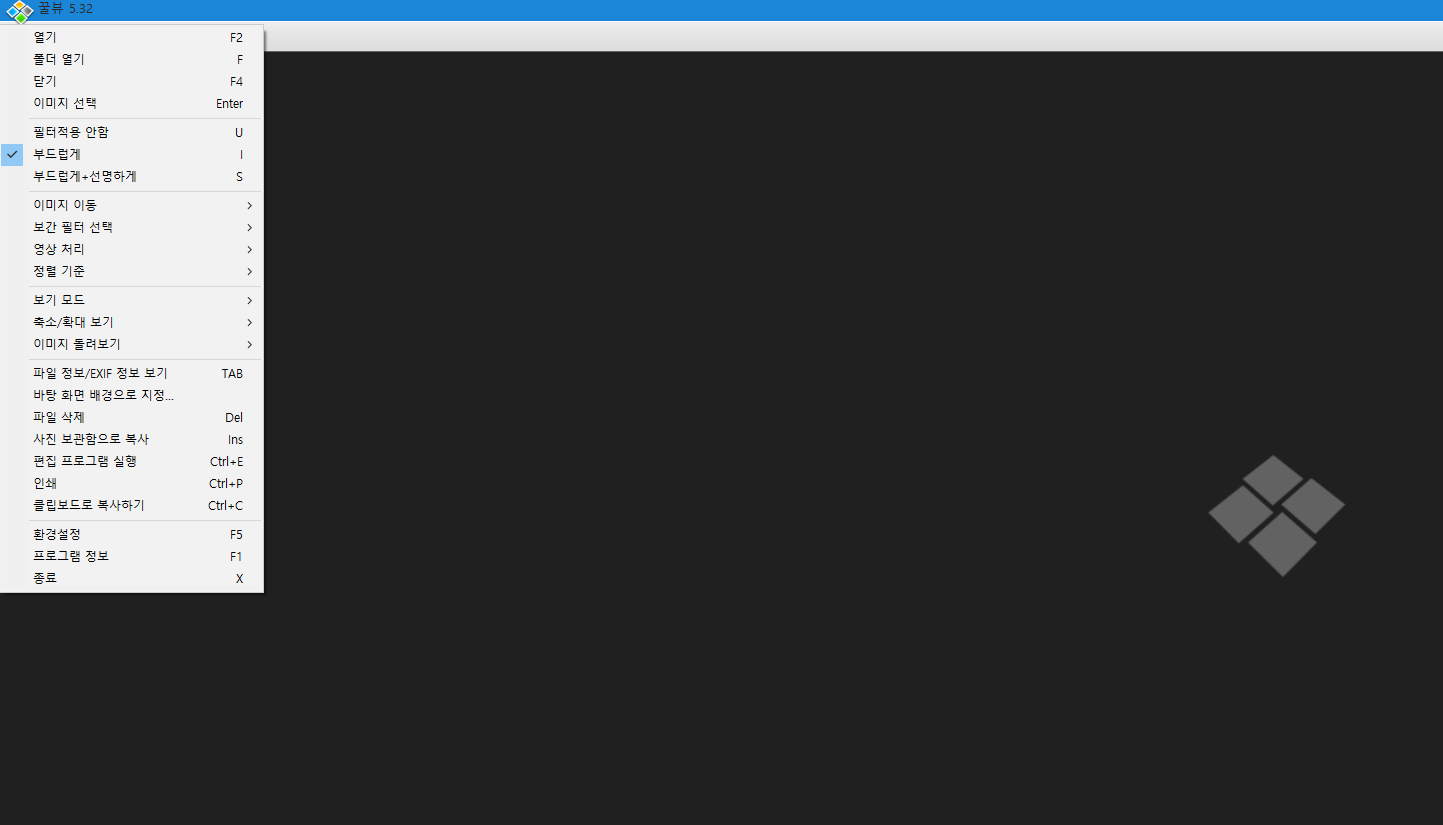Screen dimensions: 1443x825
Task: Click the gray Honeyview diamond logo
Action: tap(1276, 516)
